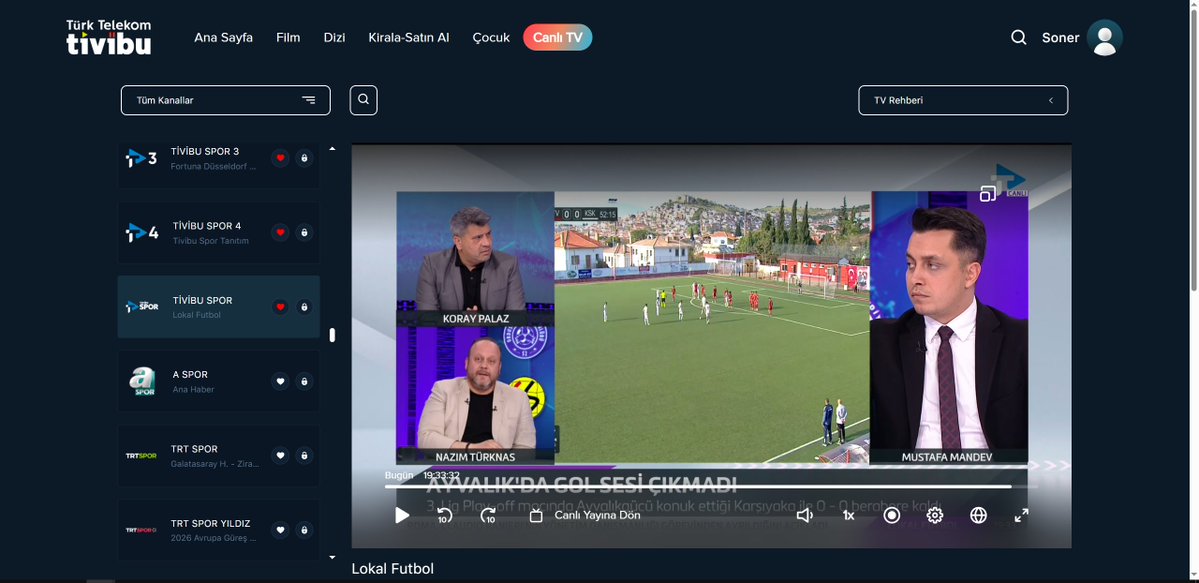The width and height of the screenshot is (1199, 583).
Task: Toggle favorite heart for TİVİBU SPOR Lokal Futbol
Action: point(280,307)
